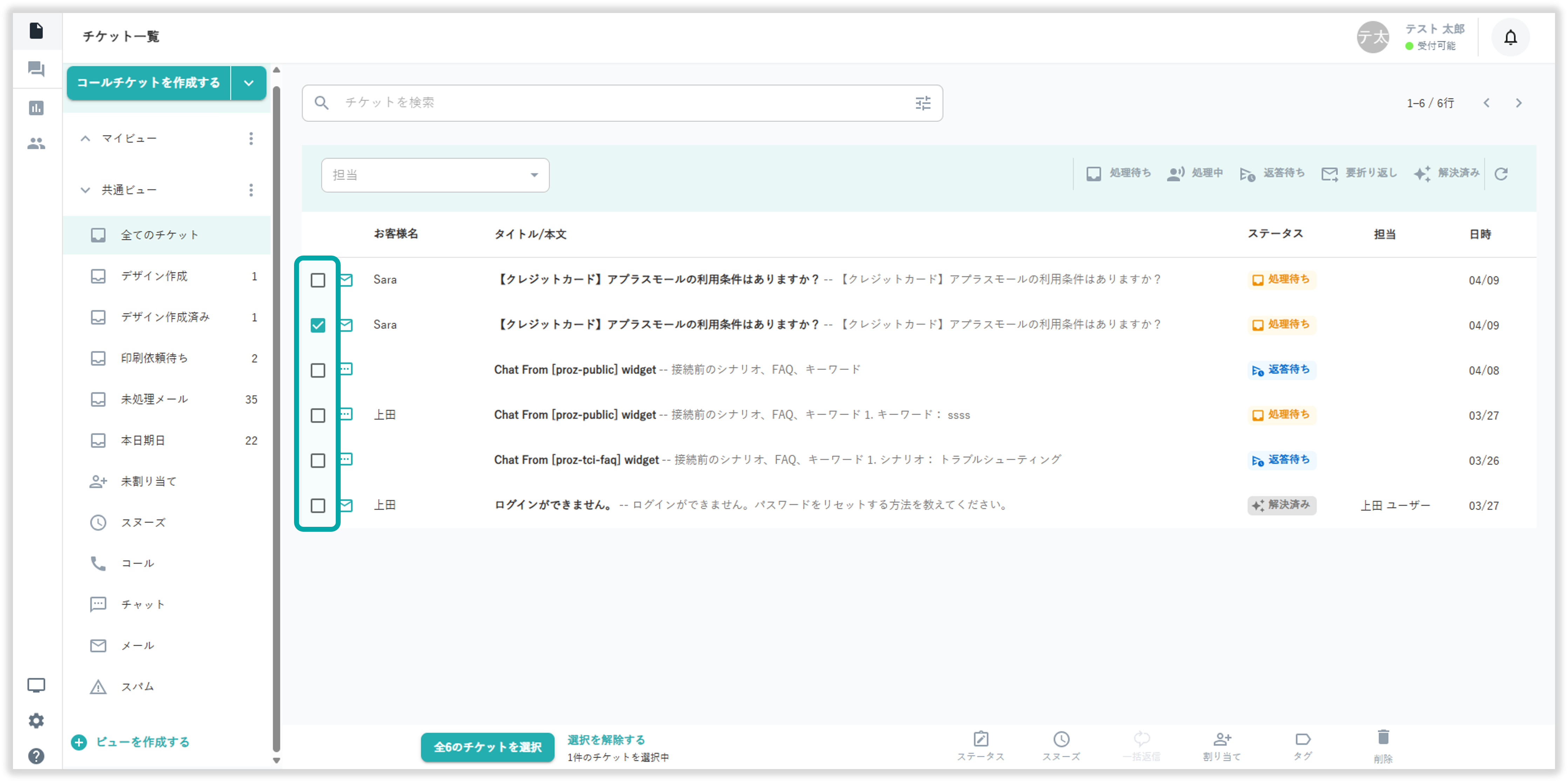Check the first Sara ticket checkbox
The image size is (1568, 782).
318,280
